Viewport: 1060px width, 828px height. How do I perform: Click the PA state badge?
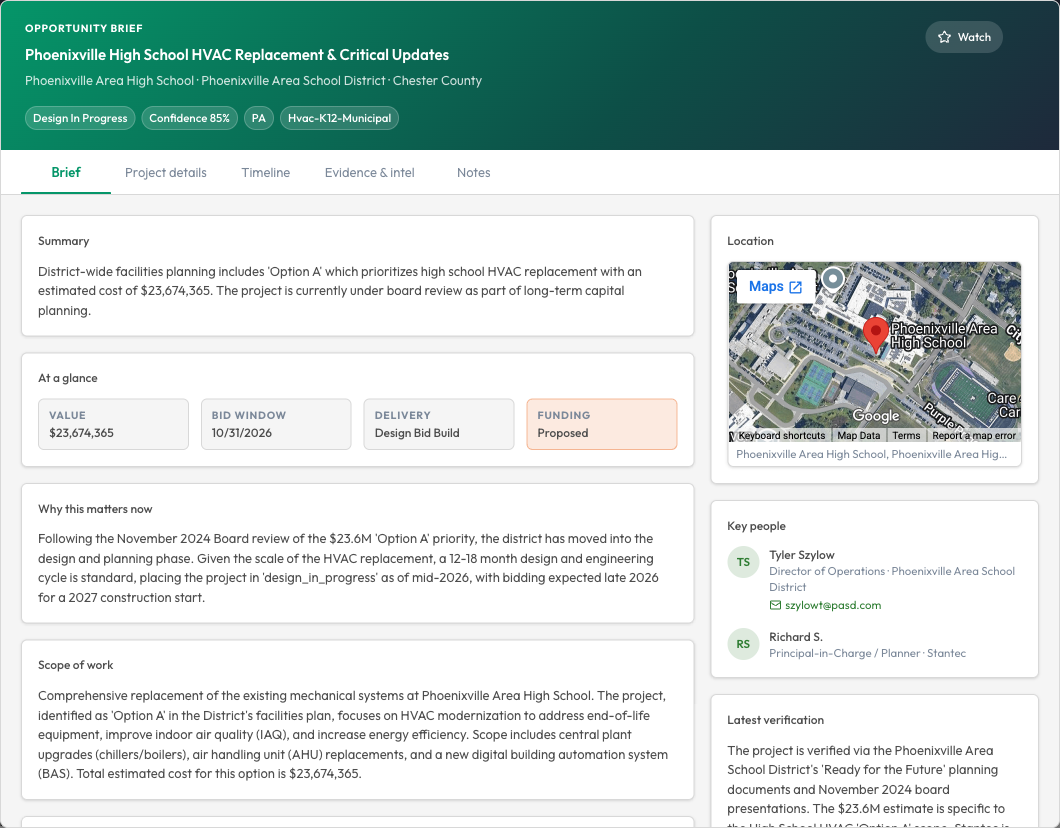click(258, 118)
